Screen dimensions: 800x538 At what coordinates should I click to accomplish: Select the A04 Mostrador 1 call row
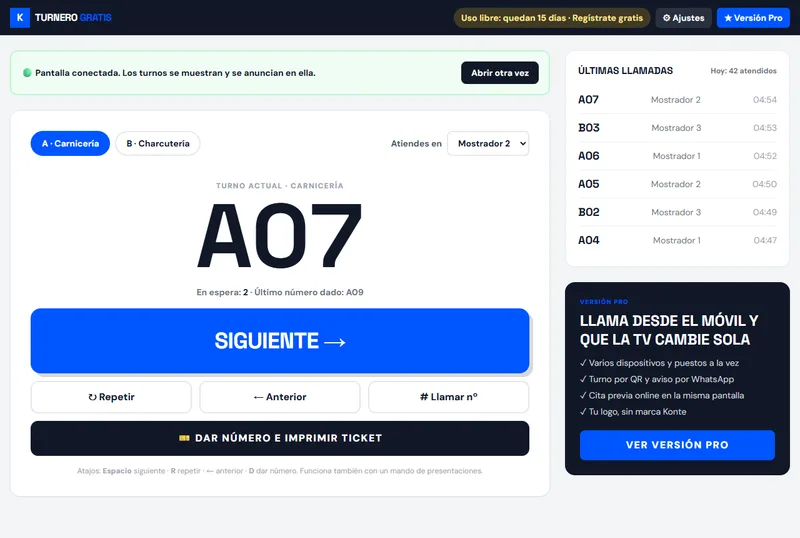677,240
